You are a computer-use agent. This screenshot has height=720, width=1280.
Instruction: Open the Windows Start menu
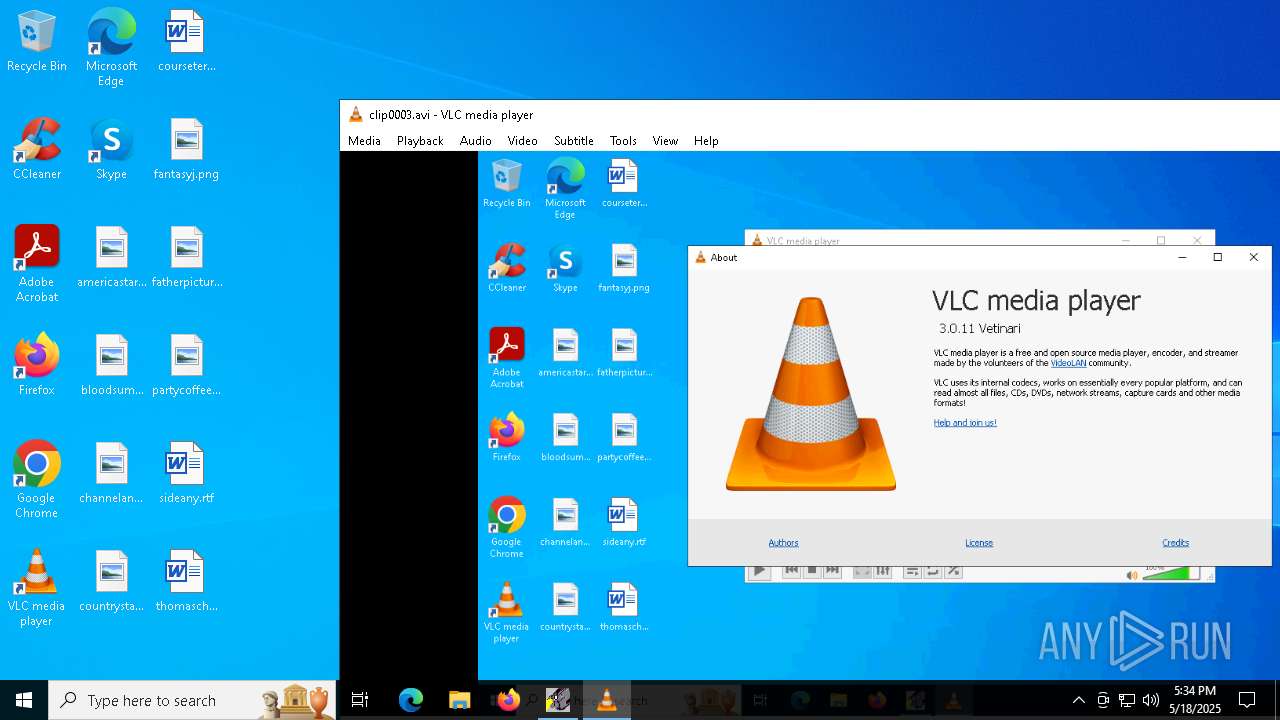pyautogui.click(x=24, y=700)
